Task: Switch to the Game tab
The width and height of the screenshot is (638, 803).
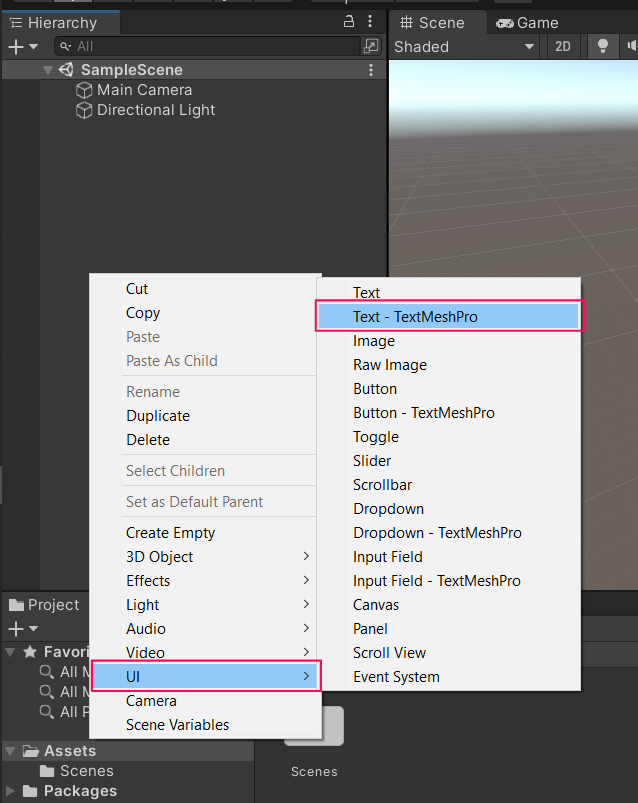Action: (x=527, y=23)
